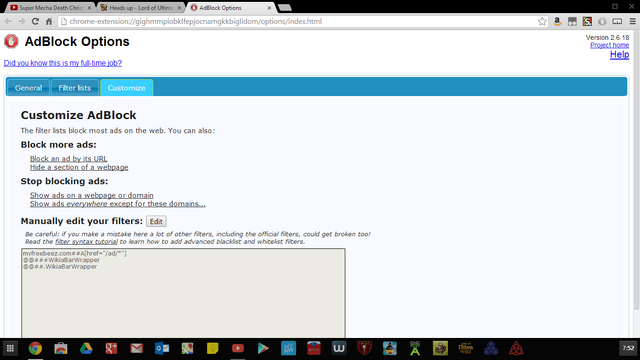Image resolution: width=640 pixels, height=360 pixels.
Task: Open the Project home link
Action: [x=609, y=45]
